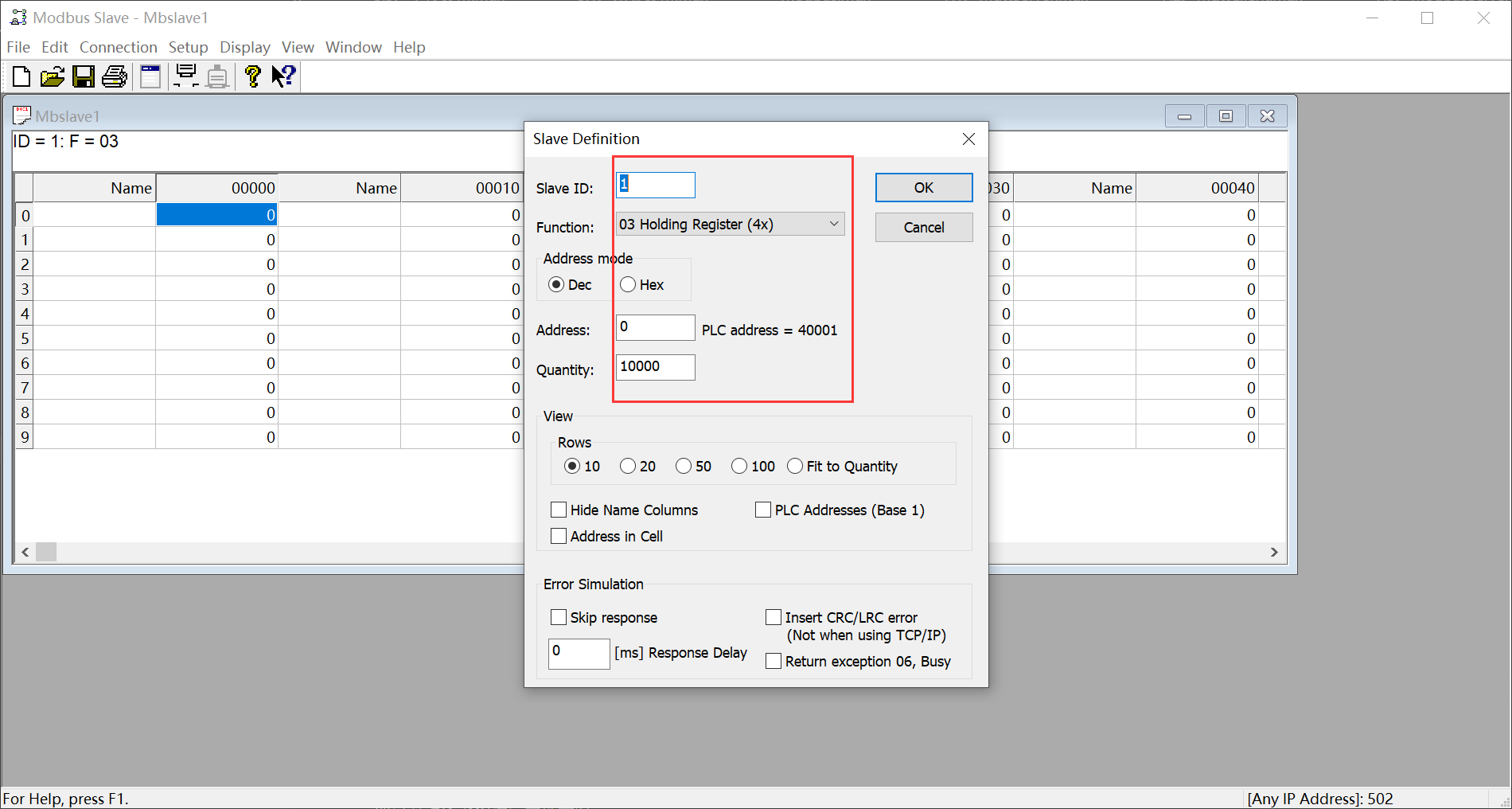Choose the Fit to Quantity rows option

795,467
